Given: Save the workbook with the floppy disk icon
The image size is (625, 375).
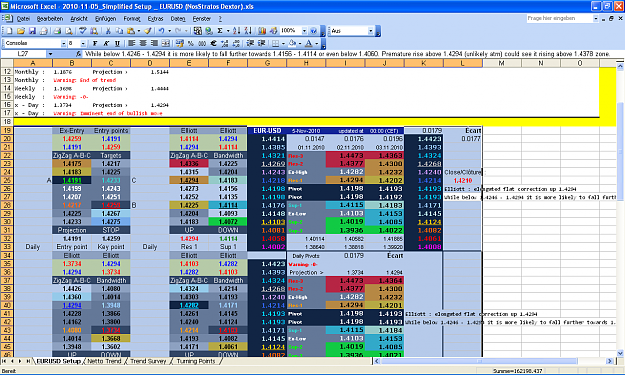Looking at the screenshot, I should pos(32,31).
